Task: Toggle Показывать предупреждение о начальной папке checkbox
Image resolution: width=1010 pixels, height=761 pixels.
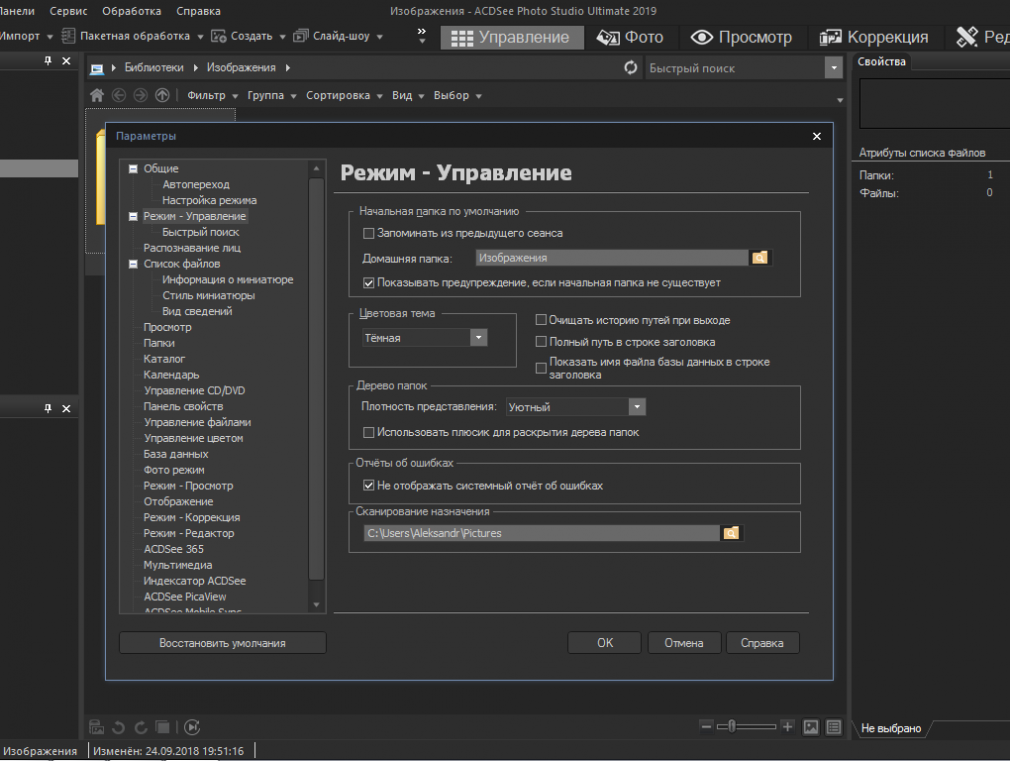Action: 368,283
